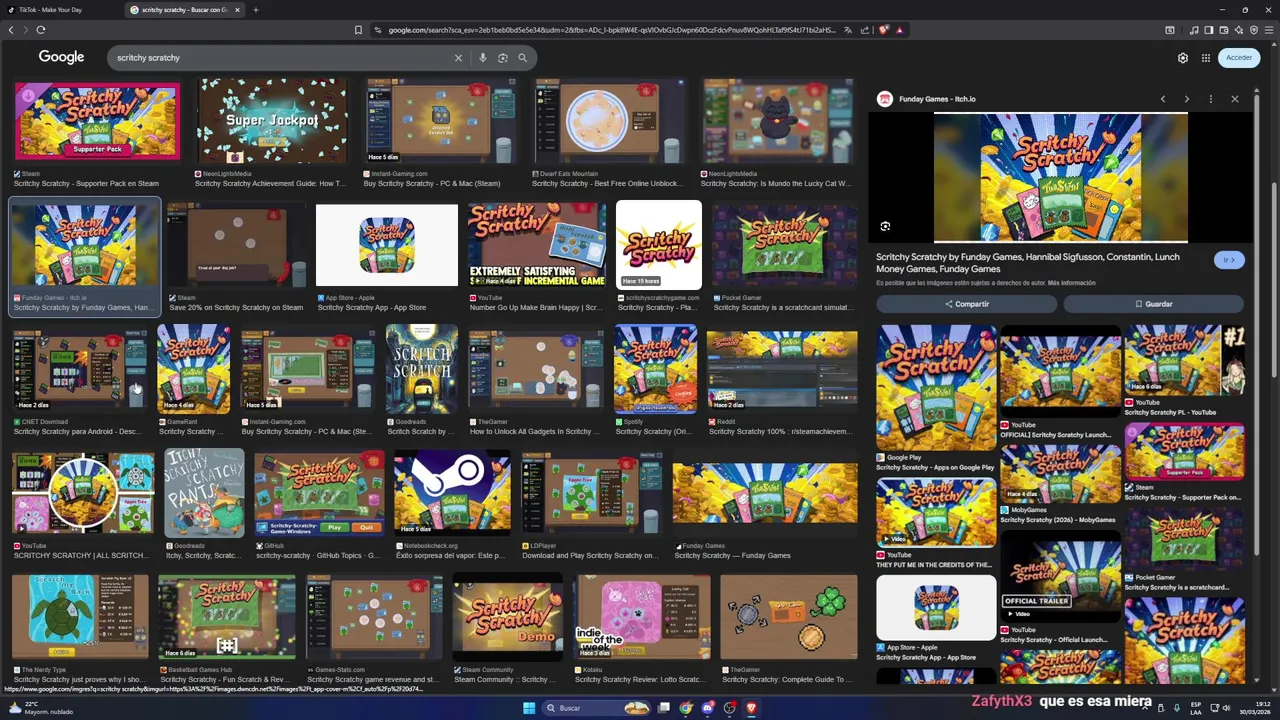This screenshot has width=1280, height=720.
Task: Bookmark this page icon in address bar
Action: [x=358, y=30]
